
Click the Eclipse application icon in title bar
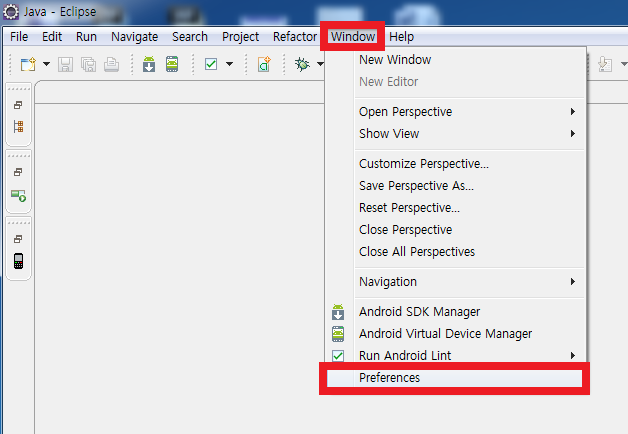tap(11, 12)
